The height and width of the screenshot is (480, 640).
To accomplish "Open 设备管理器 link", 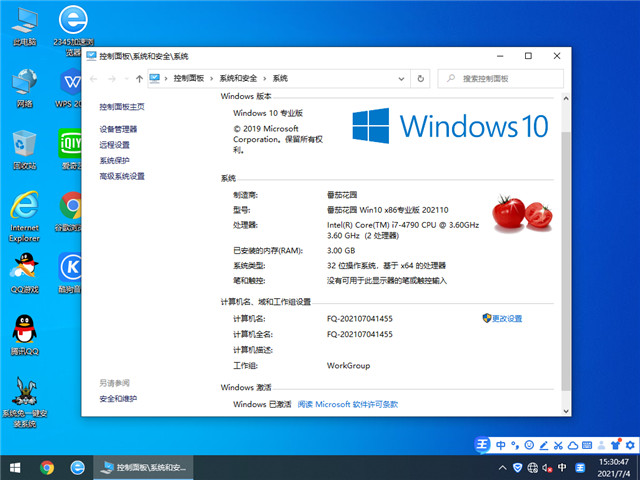I will click(x=118, y=129).
